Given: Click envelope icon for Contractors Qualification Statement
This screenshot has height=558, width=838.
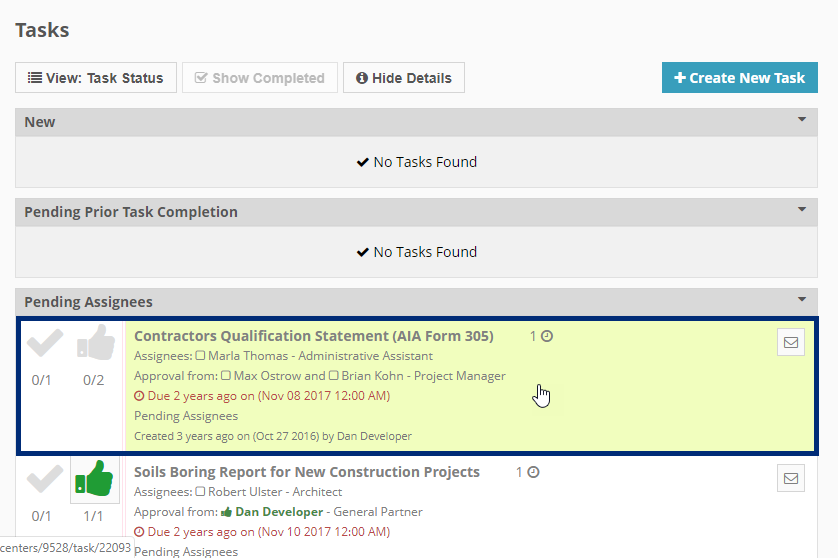Looking at the screenshot, I should tap(791, 342).
